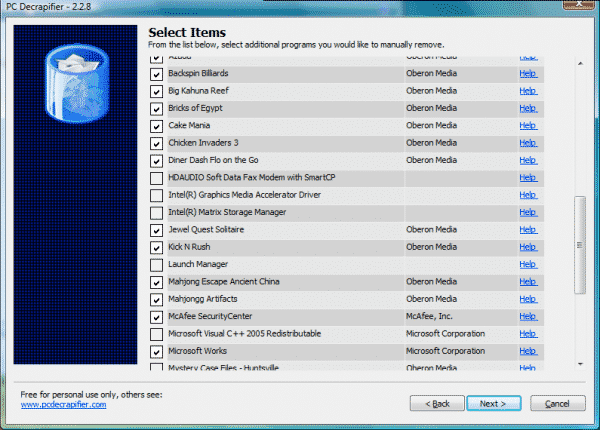The height and width of the screenshot is (430, 600).
Task: Click the scrollbar down arrow
Action: [x=579, y=364]
